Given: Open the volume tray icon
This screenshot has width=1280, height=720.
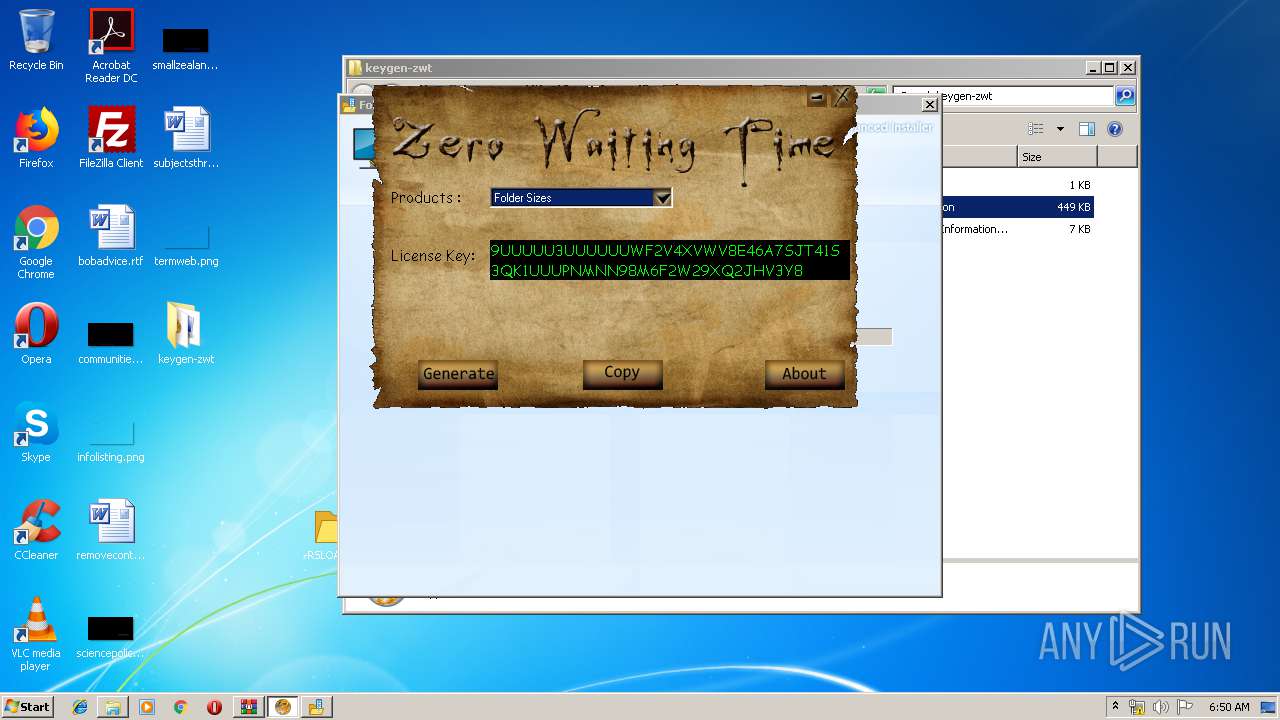Looking at the screenshot, I should (1161, 707).
